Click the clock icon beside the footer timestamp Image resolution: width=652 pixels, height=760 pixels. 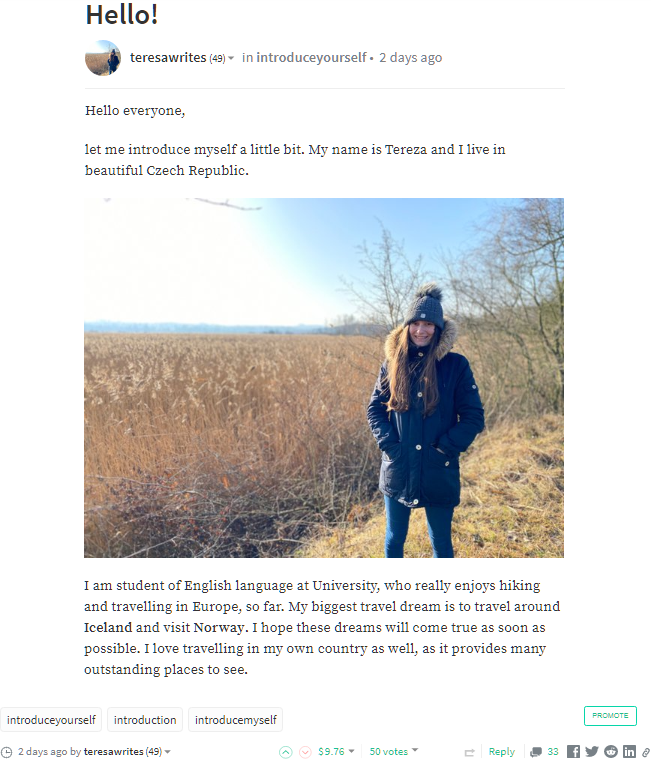click(7, 752)
